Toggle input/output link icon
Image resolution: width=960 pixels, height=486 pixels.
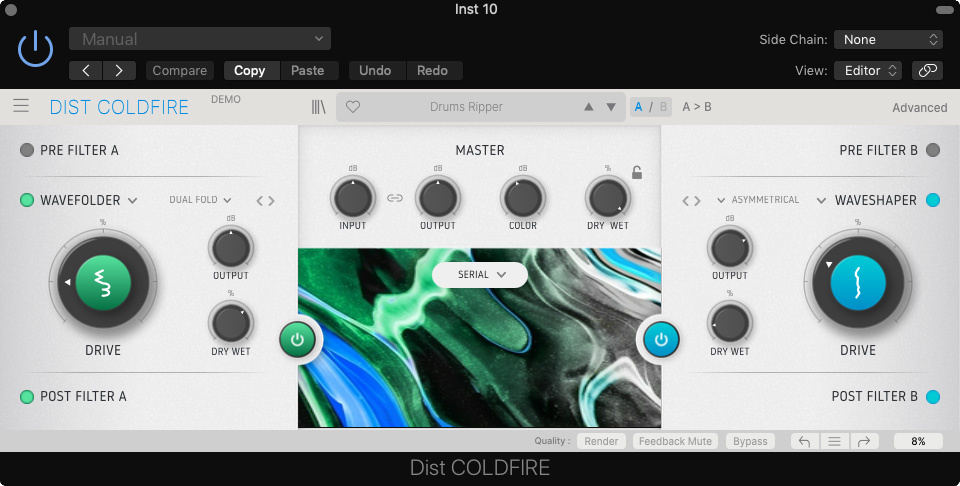pos(395,198)
